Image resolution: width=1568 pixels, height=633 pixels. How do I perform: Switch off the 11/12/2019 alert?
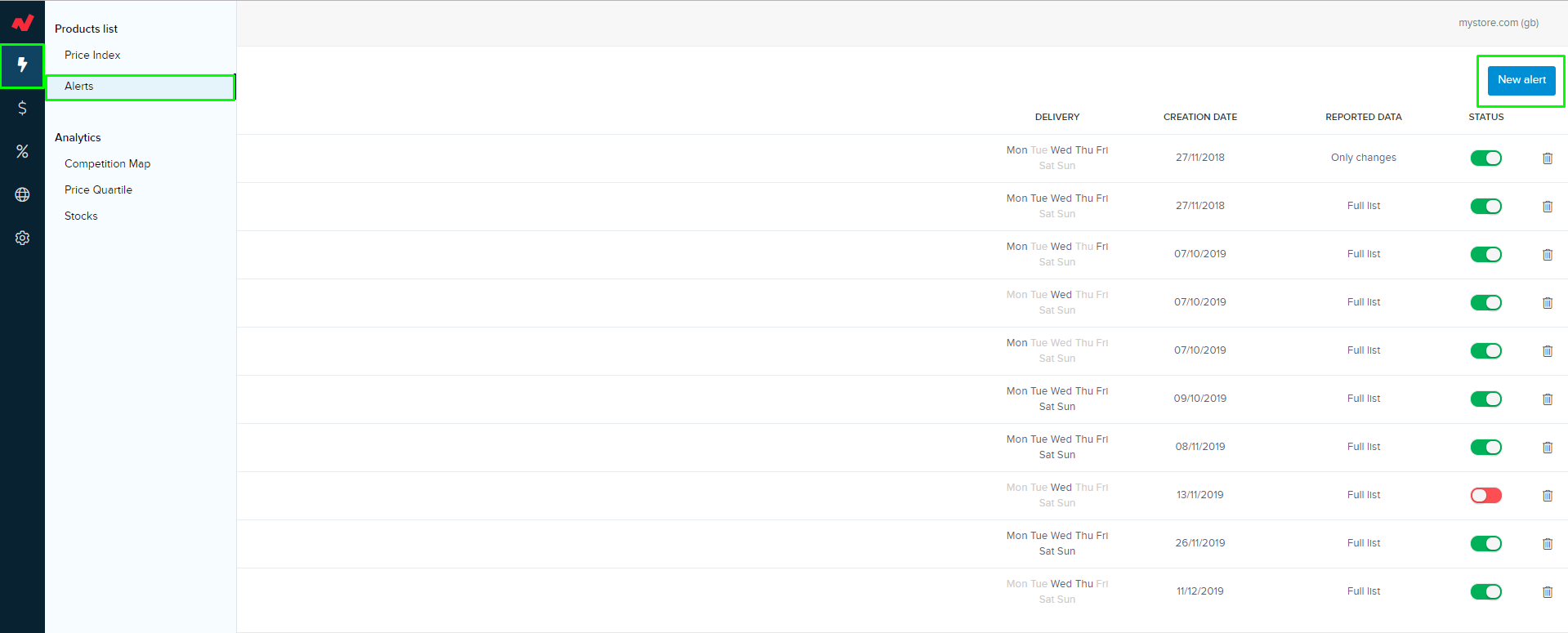[x=1486, y=592]
